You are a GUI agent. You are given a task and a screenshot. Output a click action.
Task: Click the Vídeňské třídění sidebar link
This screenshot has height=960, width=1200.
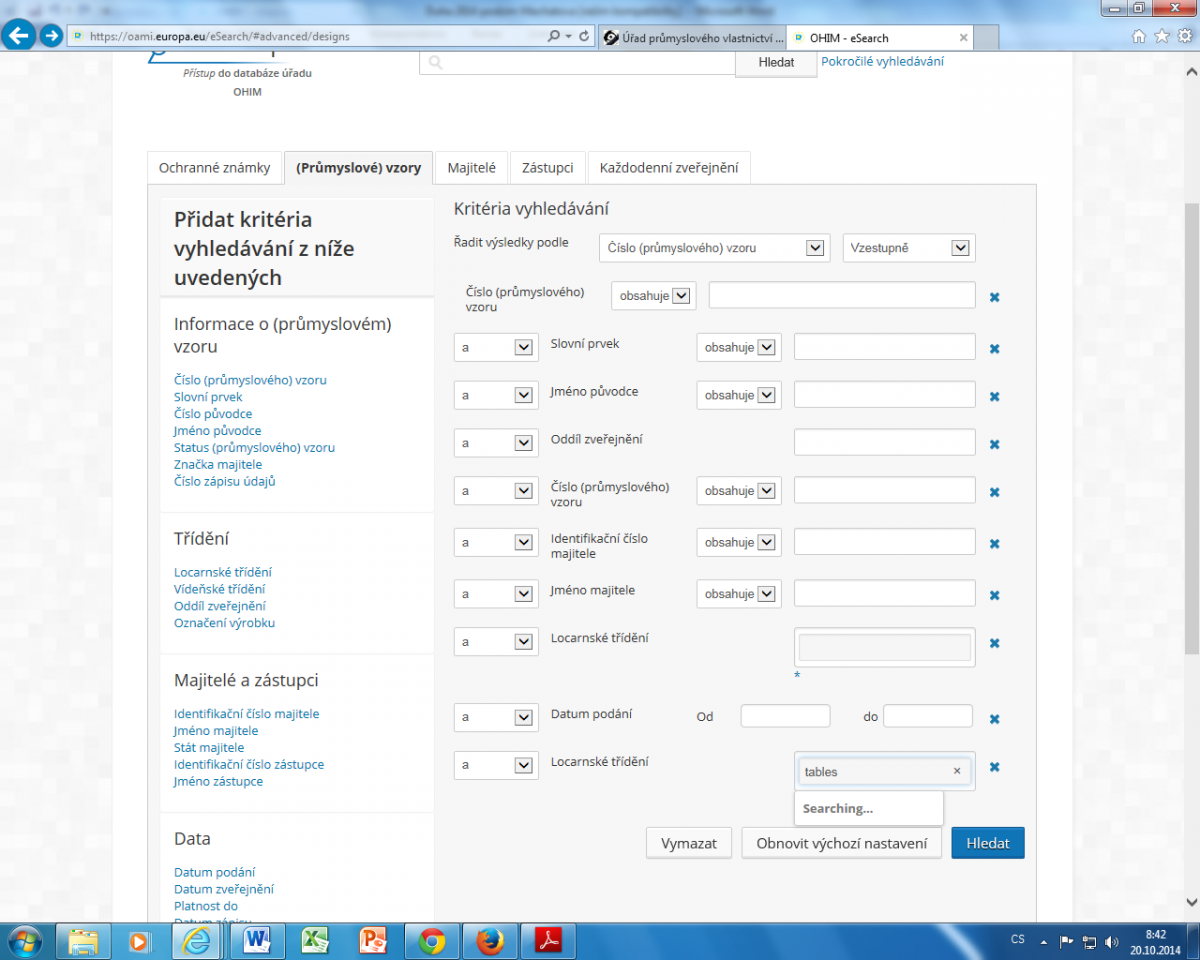click(219, 589)
